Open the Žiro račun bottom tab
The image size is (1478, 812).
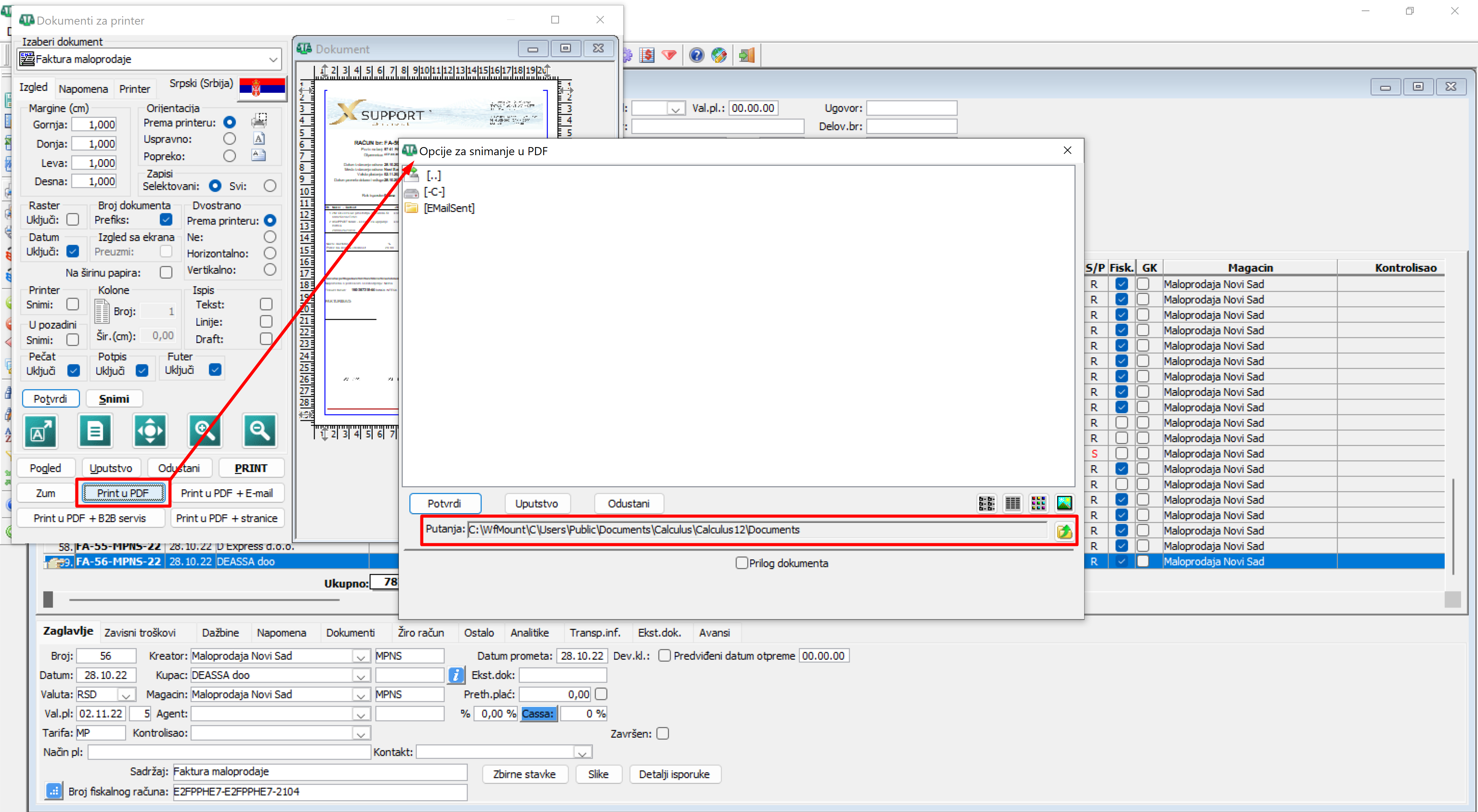tap(420, 632)
